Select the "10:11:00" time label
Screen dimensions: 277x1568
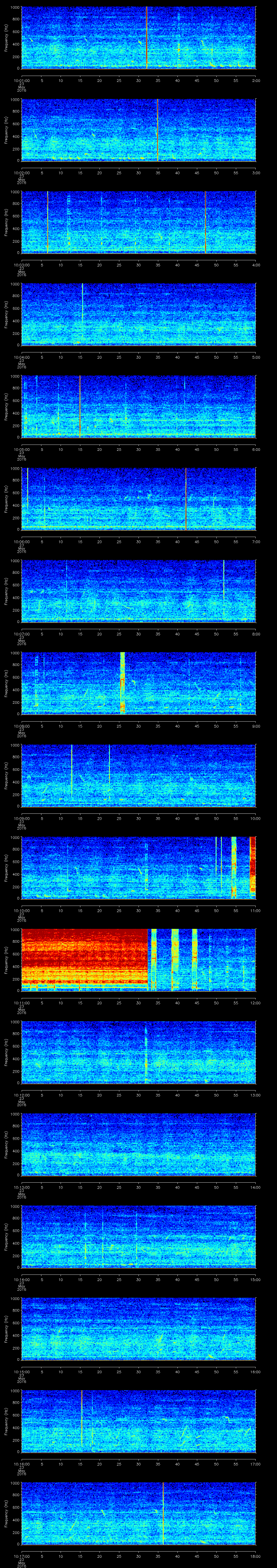coord(22,1003)
